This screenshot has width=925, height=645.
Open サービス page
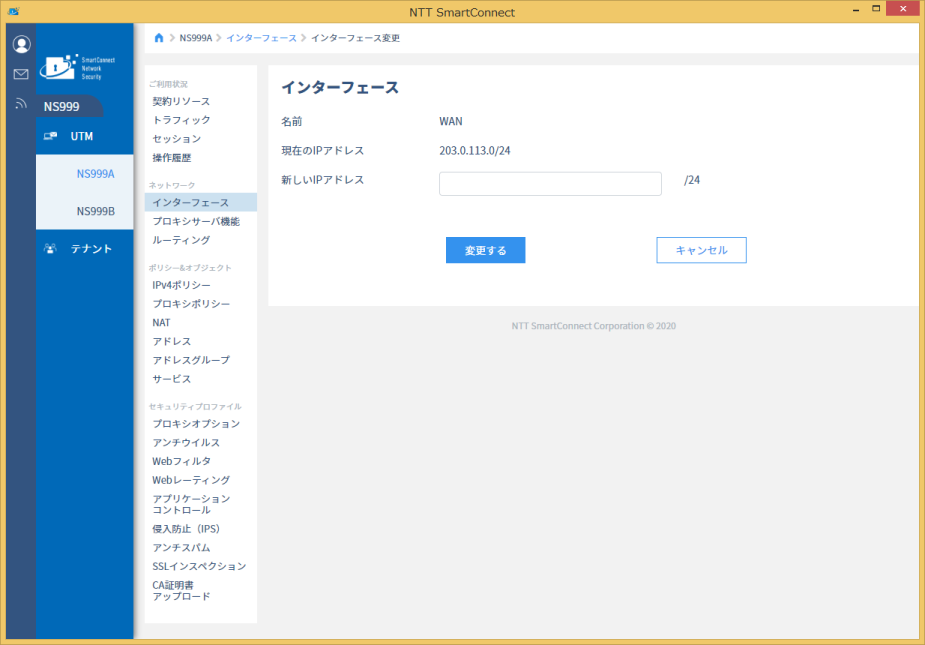(x=172, y=379)
